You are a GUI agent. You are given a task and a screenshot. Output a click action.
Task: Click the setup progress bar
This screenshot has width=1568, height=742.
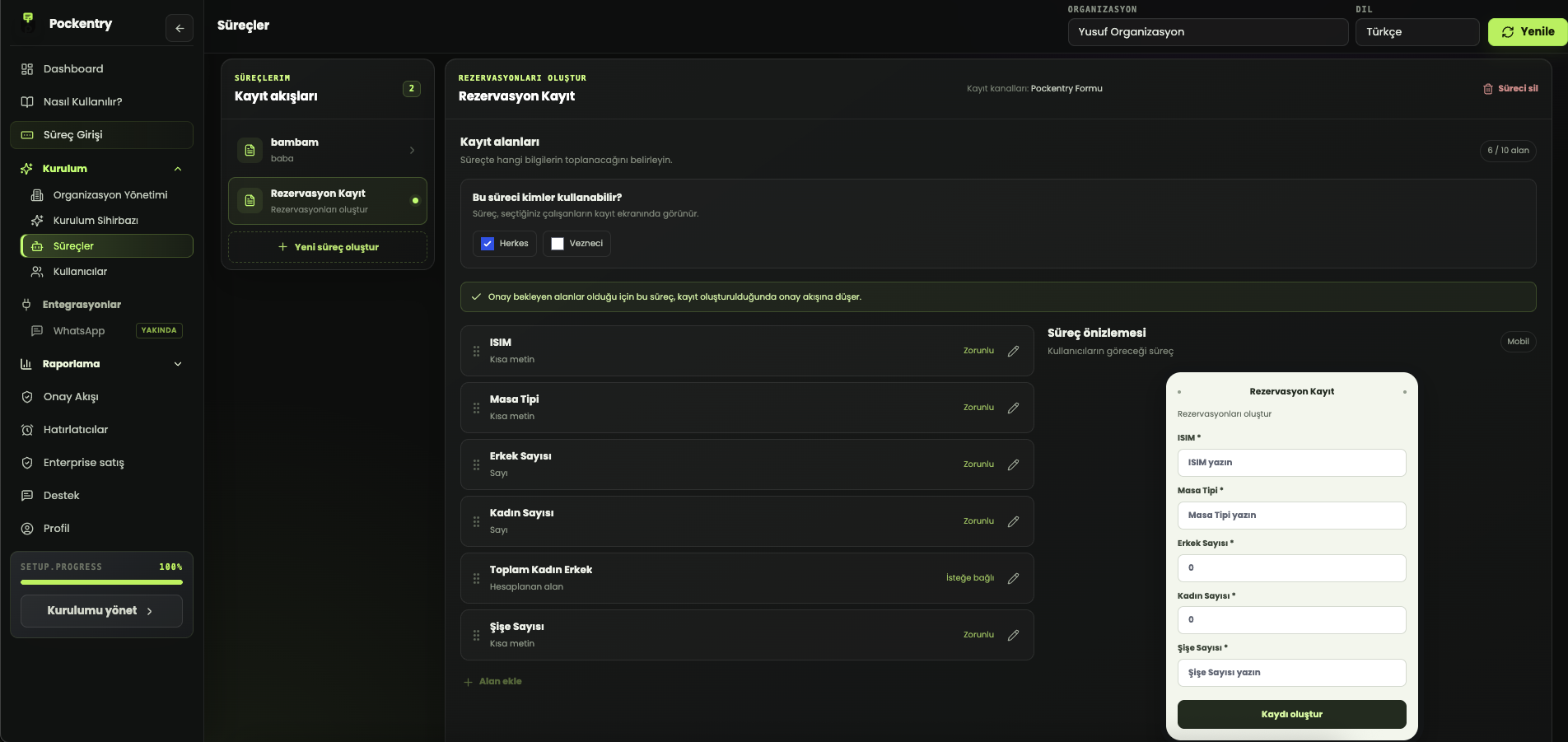coord(101,582)
